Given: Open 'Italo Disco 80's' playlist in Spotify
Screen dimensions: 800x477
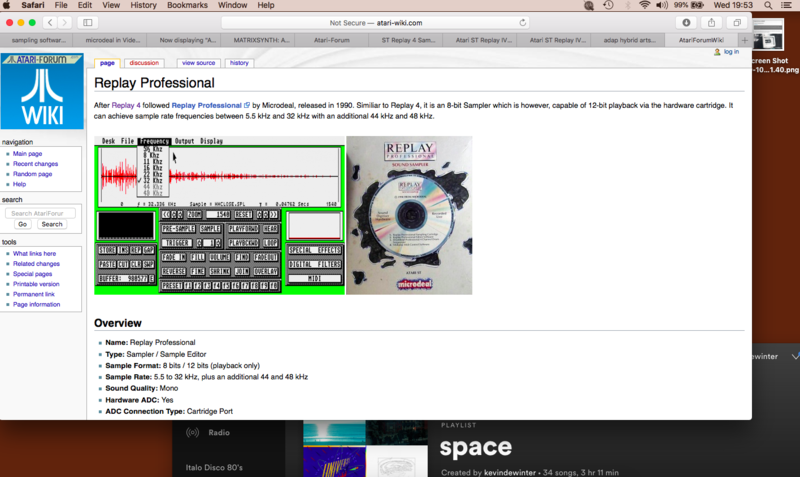Looking at the screenshot, I should pyautogui.click(x=214, y=467).
